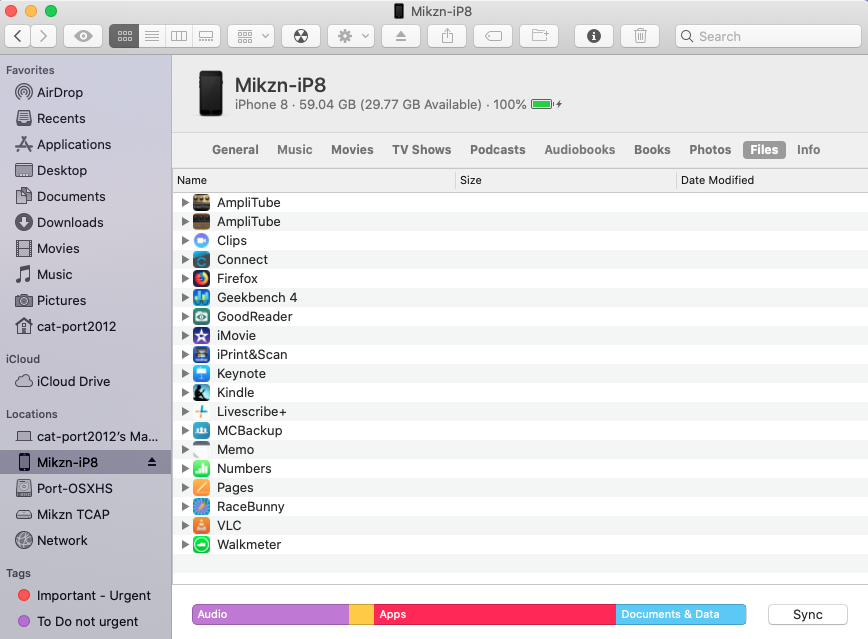Switch to the General tab
This screenshot has height=639, width=868.
coord(235,150)
